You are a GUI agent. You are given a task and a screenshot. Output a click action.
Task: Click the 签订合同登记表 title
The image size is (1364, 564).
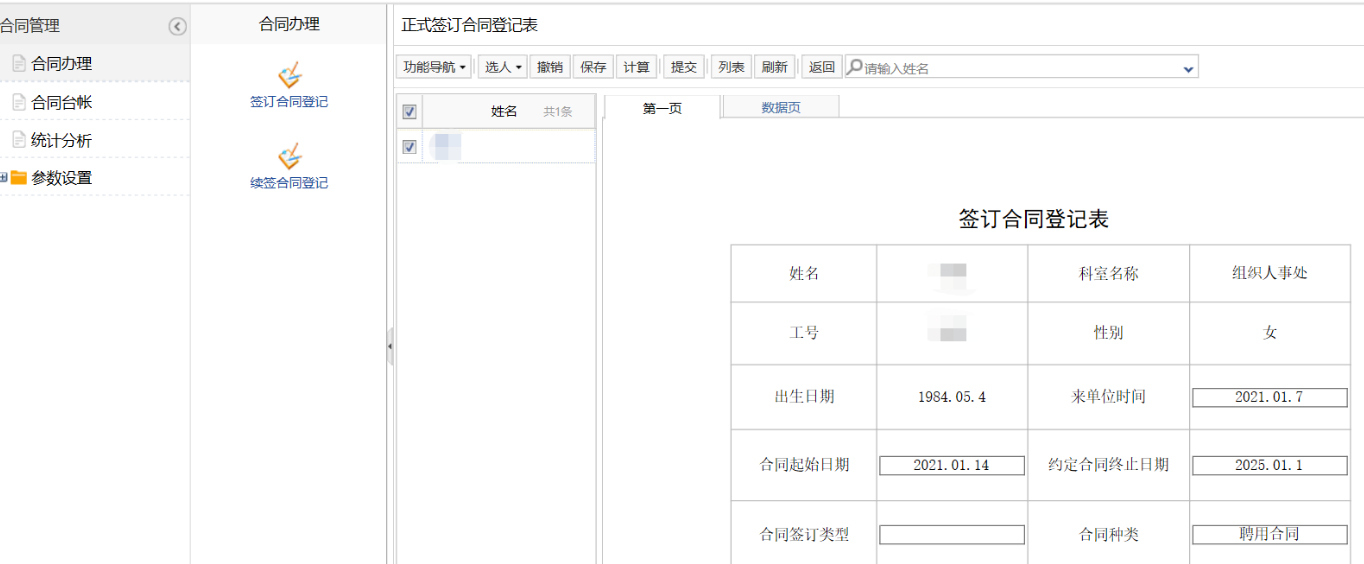point(1034,220)
